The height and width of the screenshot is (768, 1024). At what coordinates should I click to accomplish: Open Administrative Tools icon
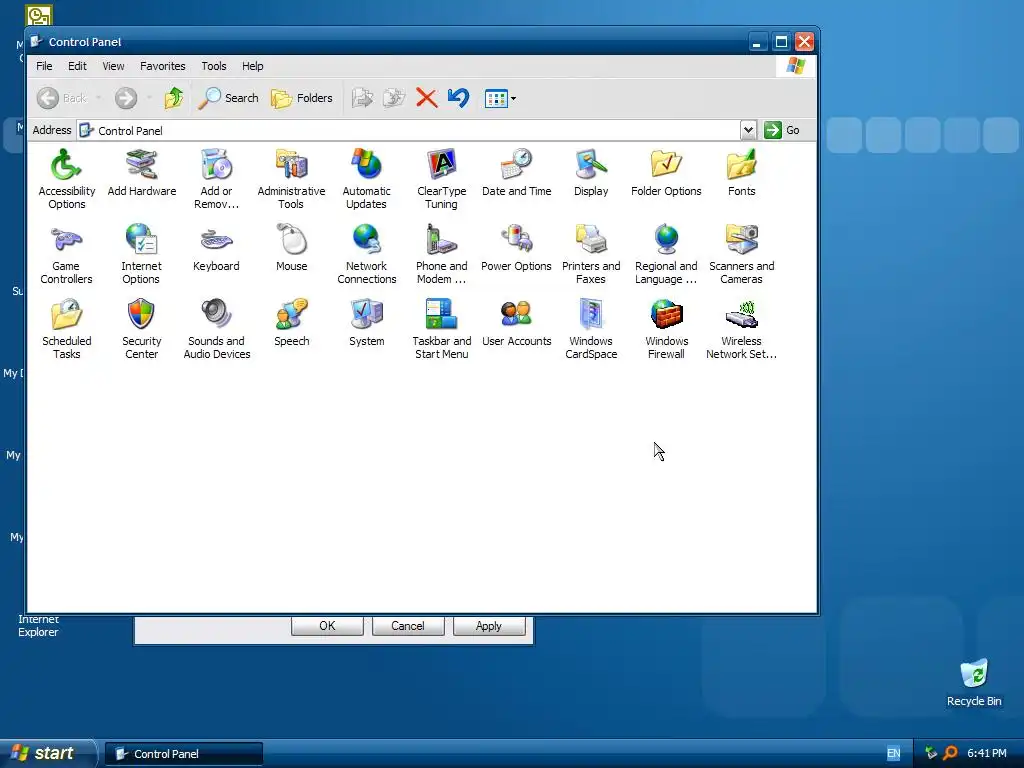[291, 178]
